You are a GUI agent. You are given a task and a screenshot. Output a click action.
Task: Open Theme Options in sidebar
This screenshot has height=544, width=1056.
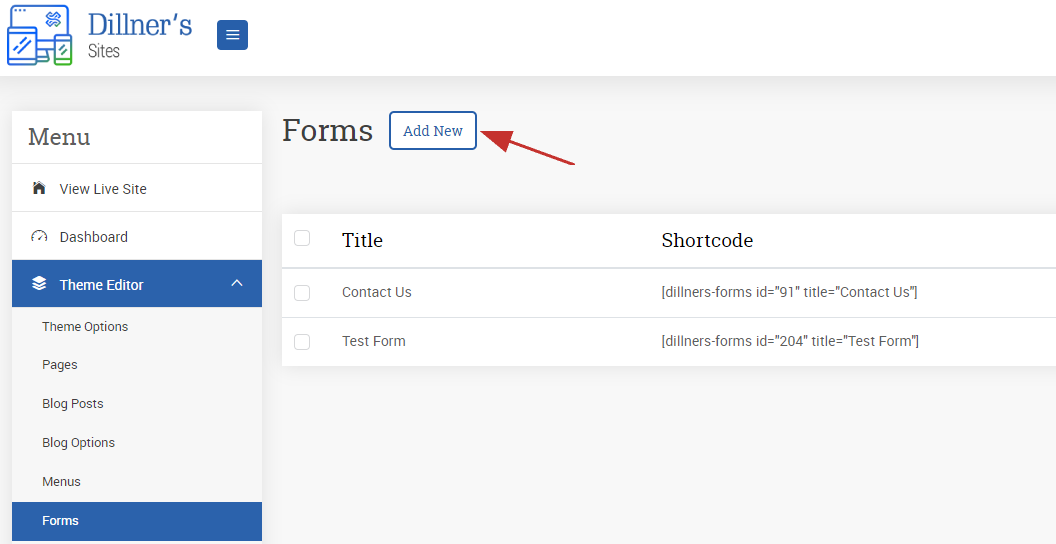(85, 327)
